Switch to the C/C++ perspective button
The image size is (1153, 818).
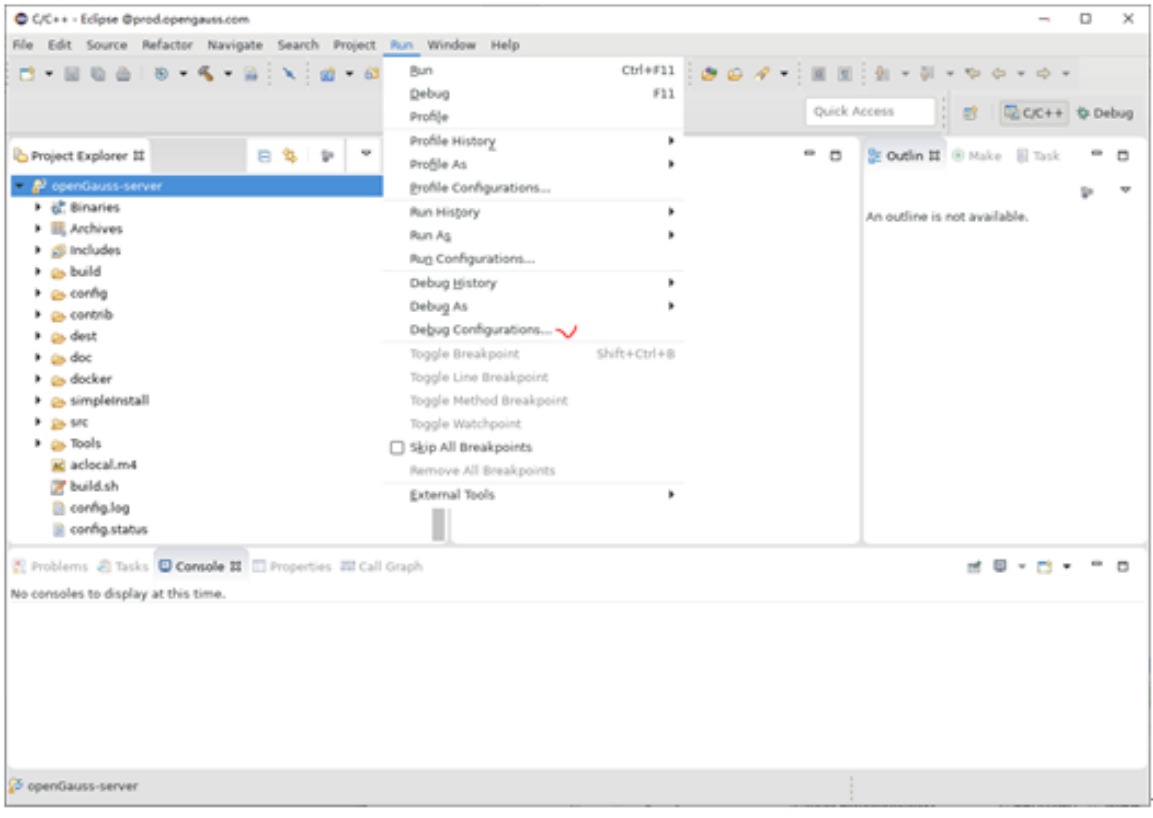1034,113
